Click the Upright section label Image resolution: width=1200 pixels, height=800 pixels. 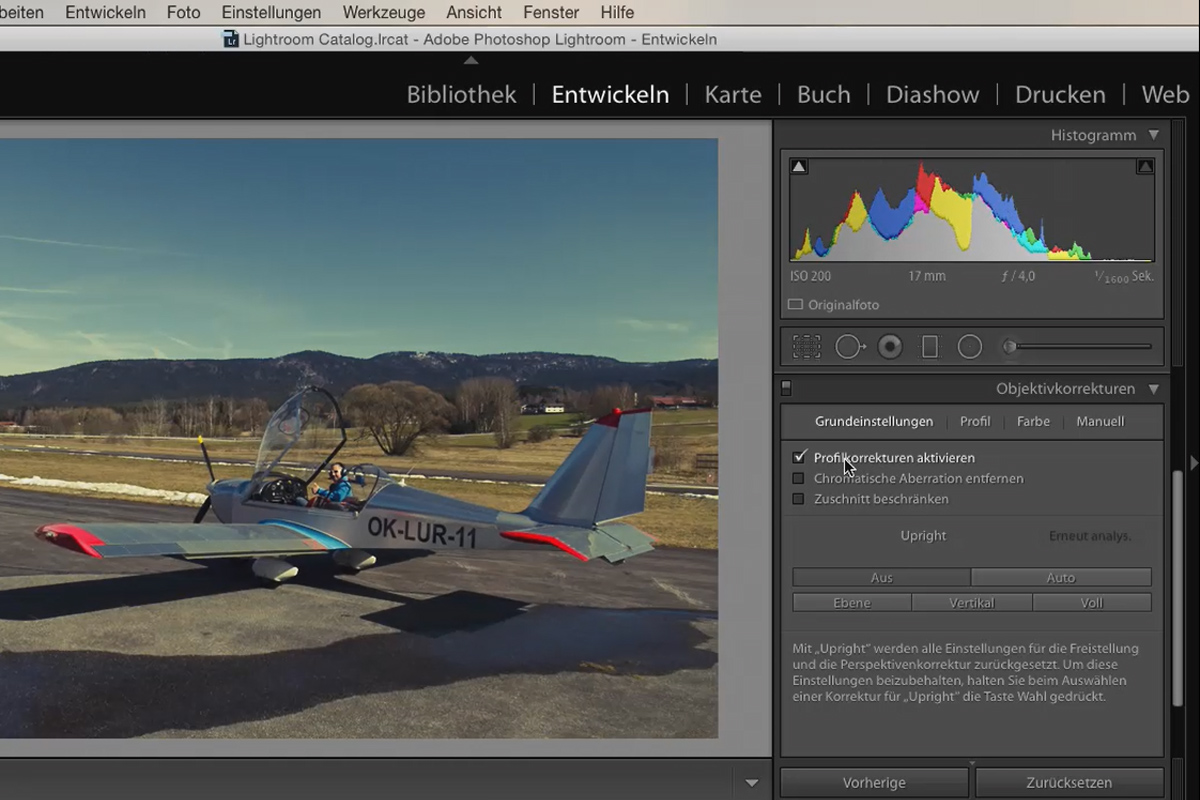(x=923, y=536)
